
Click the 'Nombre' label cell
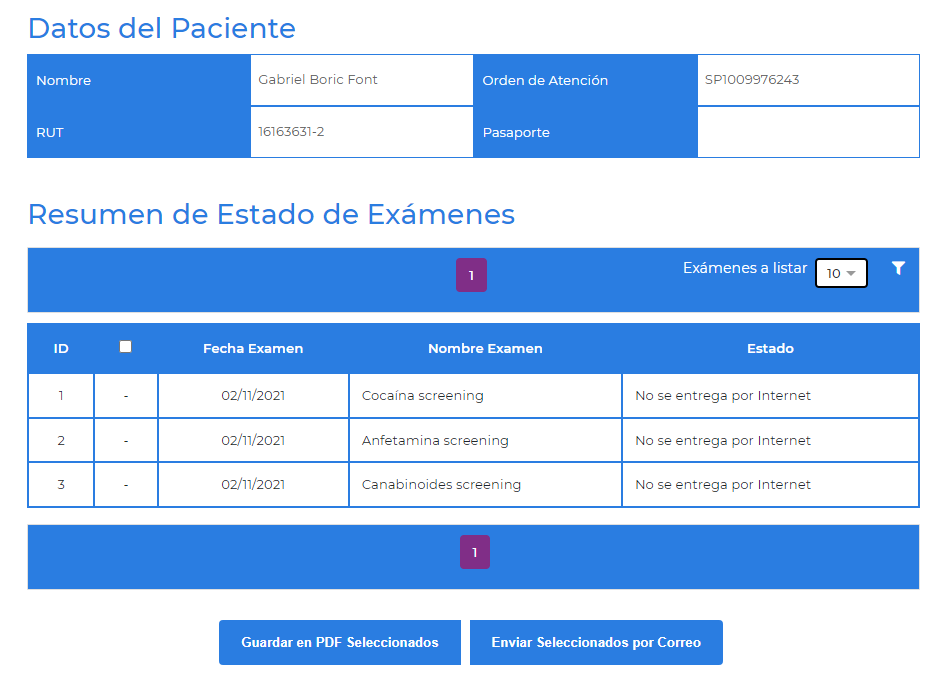pyautogui.click(x=139, y=80)
